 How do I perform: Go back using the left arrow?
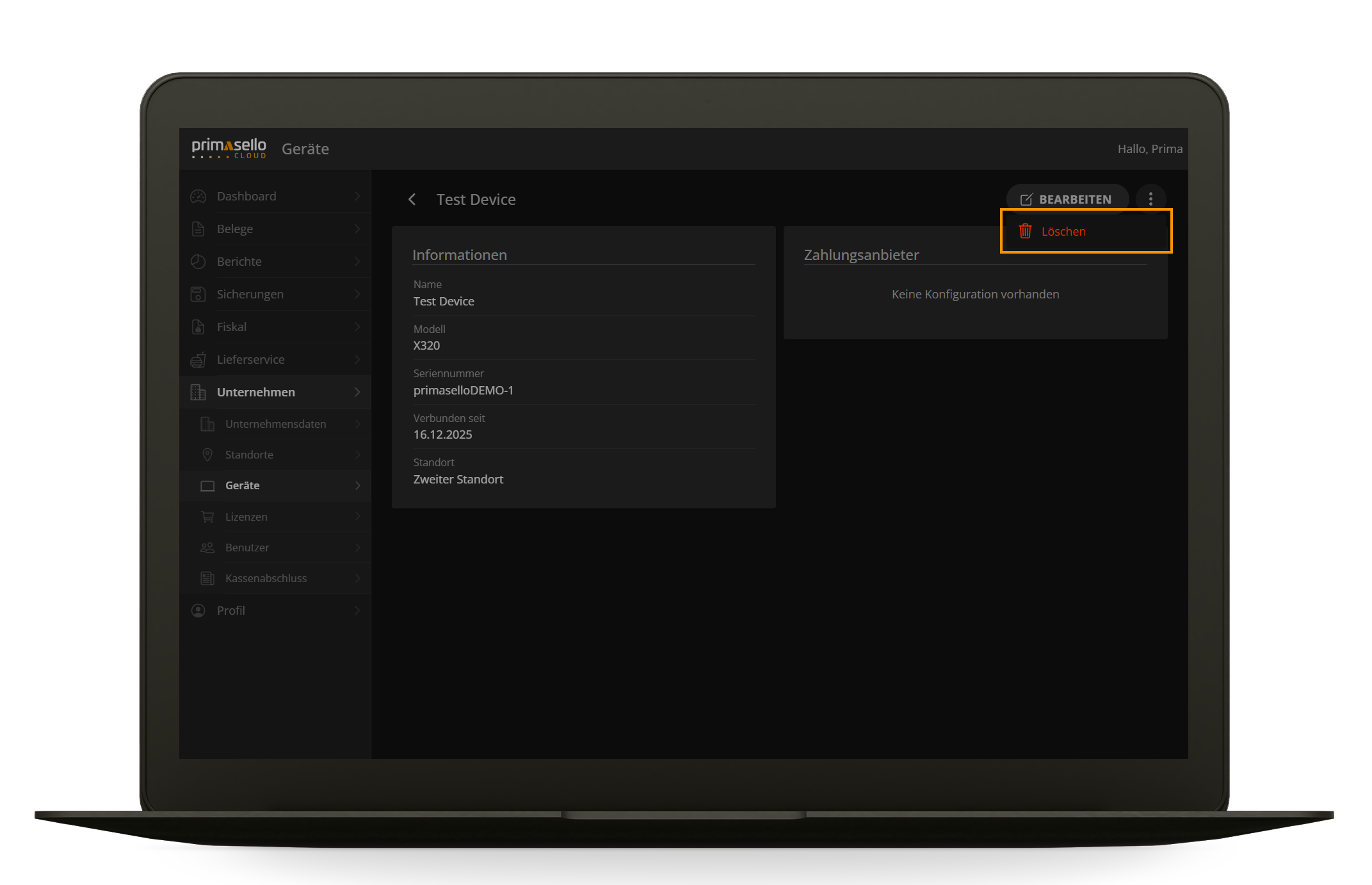412,200
